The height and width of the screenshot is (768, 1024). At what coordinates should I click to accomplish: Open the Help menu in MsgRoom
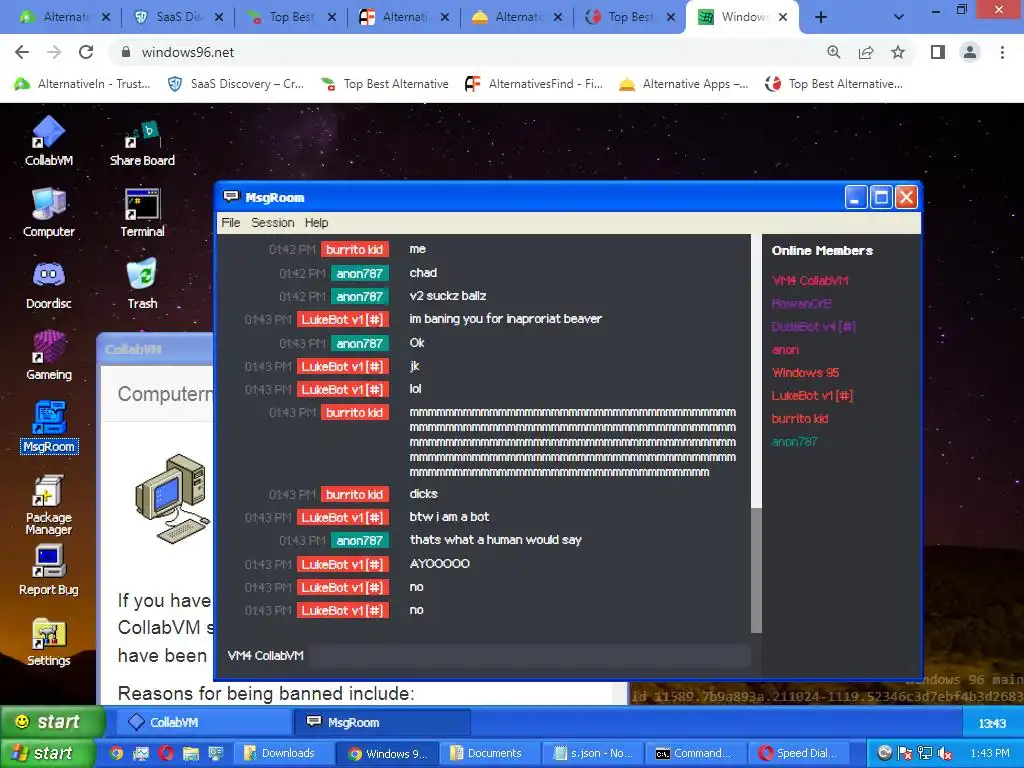[x=316, y=223]
